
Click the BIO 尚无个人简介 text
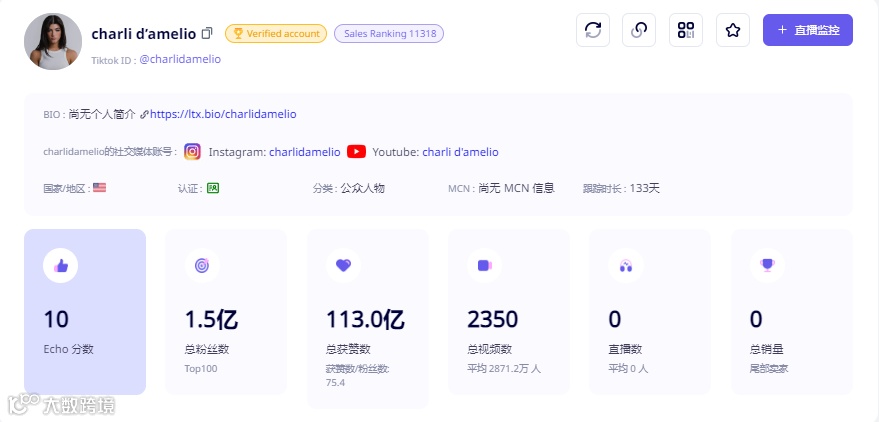coord(90,114)
